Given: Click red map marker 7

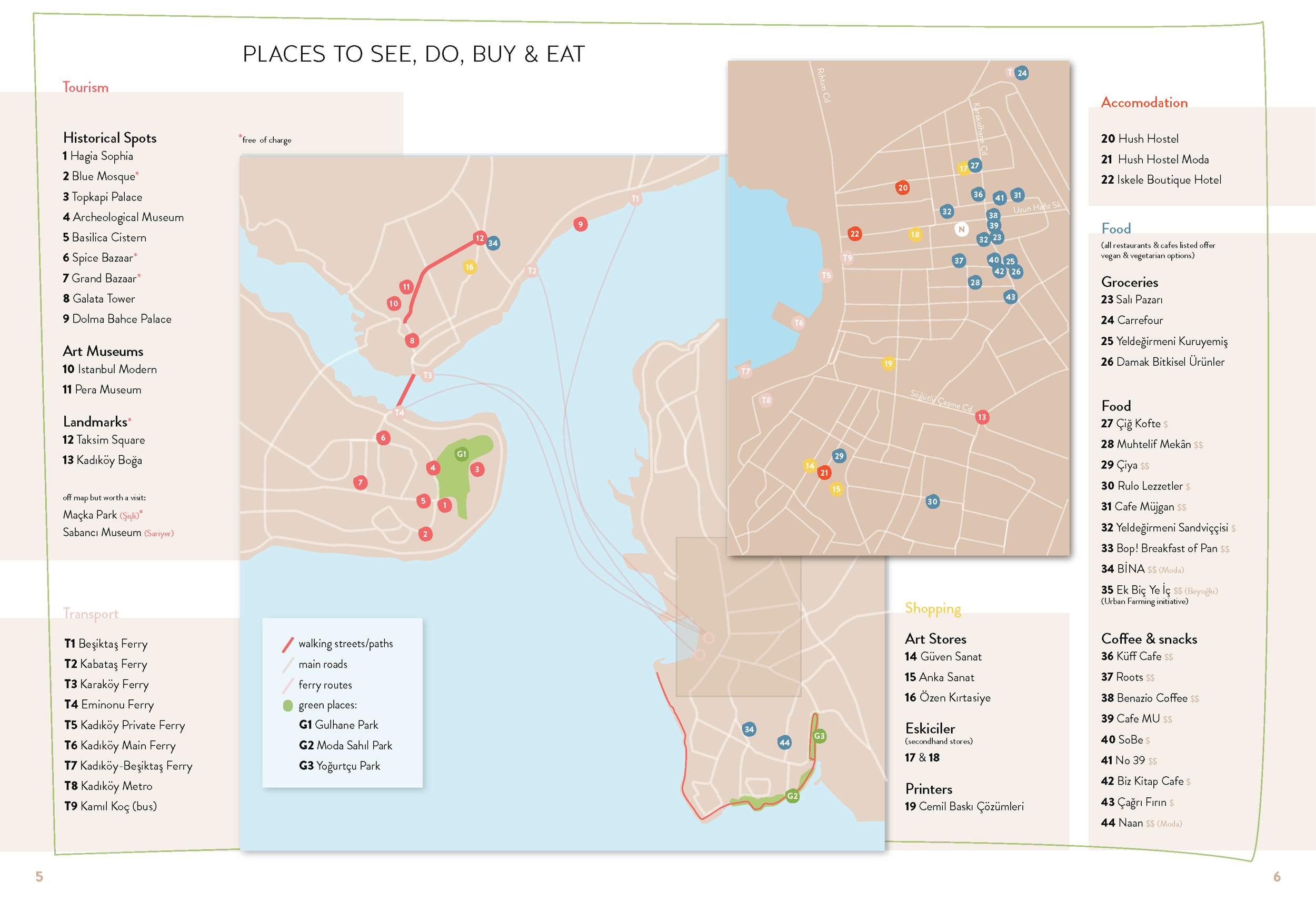Looking at the screenshot, I should coord(360,483).
